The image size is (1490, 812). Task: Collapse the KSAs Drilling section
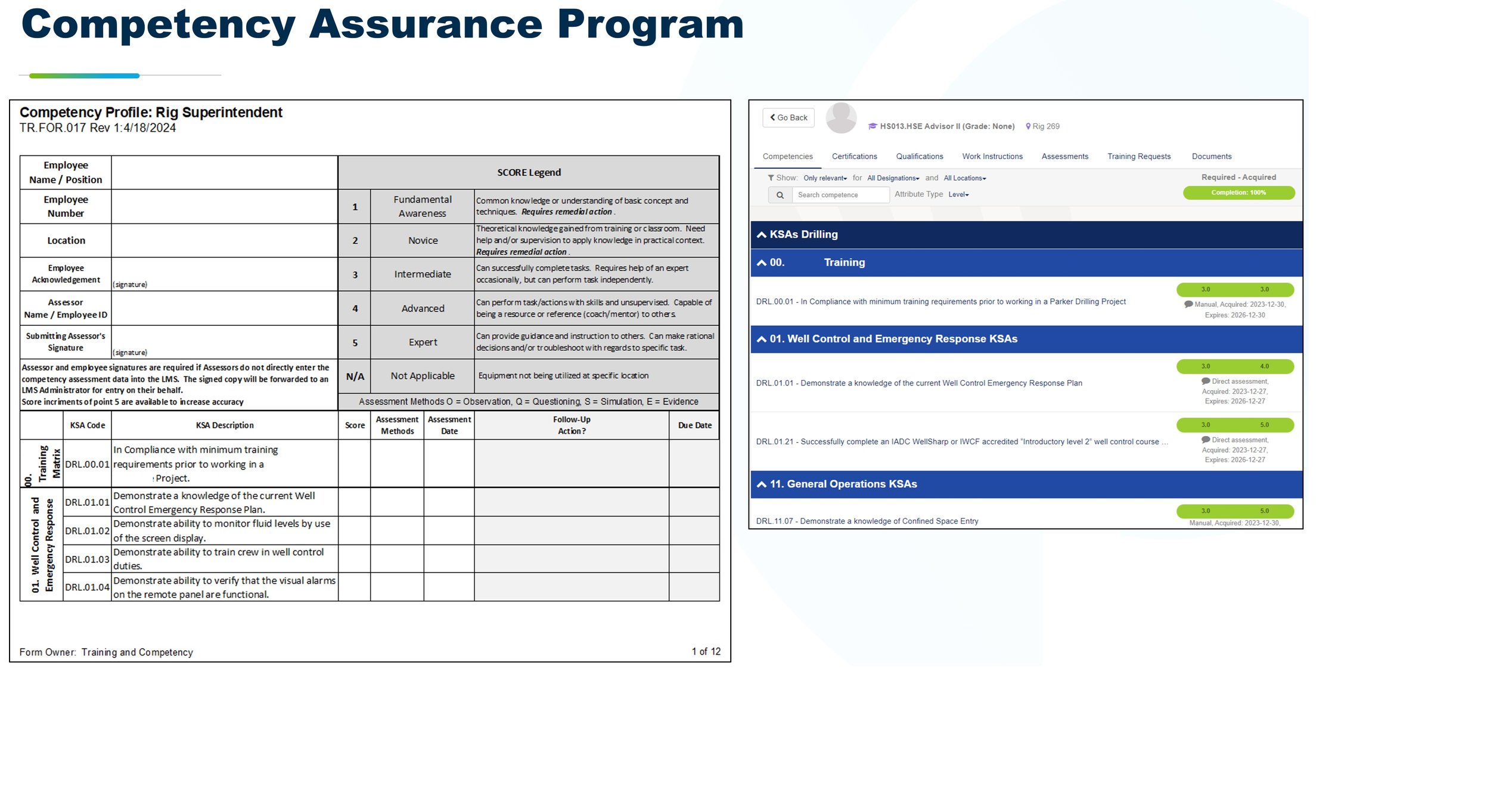tap(1026, 235)
